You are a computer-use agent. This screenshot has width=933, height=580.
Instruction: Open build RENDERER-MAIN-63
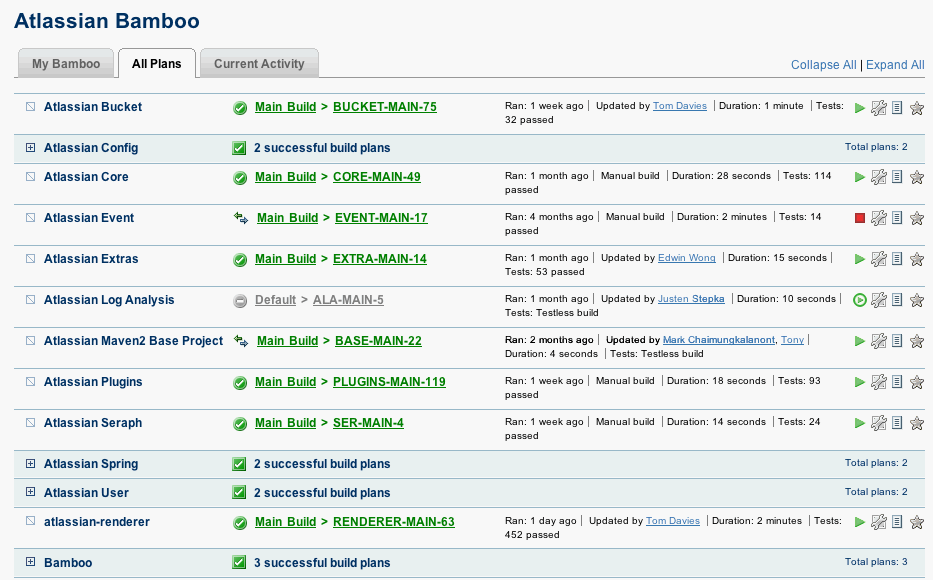coord(394,522)
